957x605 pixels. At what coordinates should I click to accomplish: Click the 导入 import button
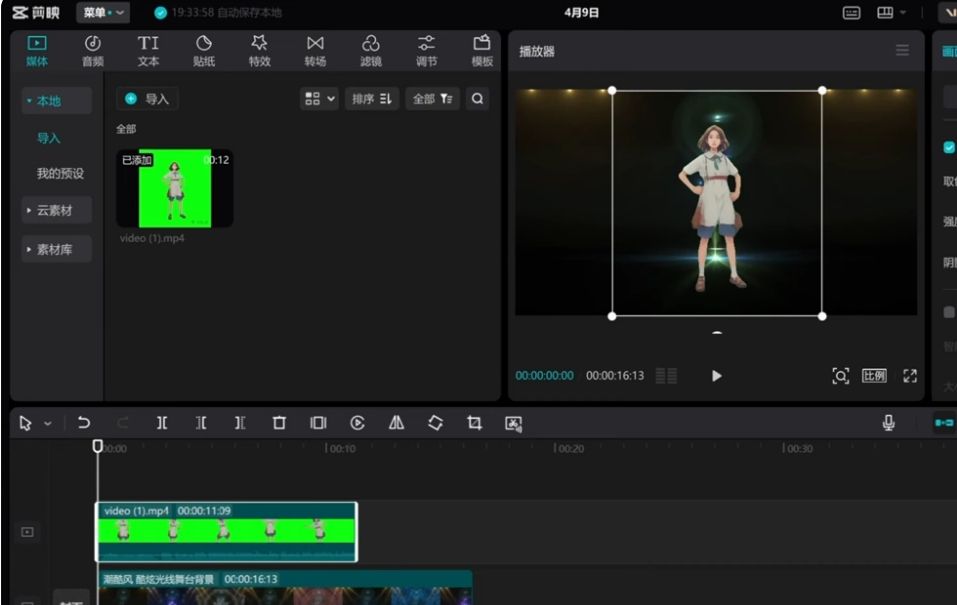[x=147, y=99]
